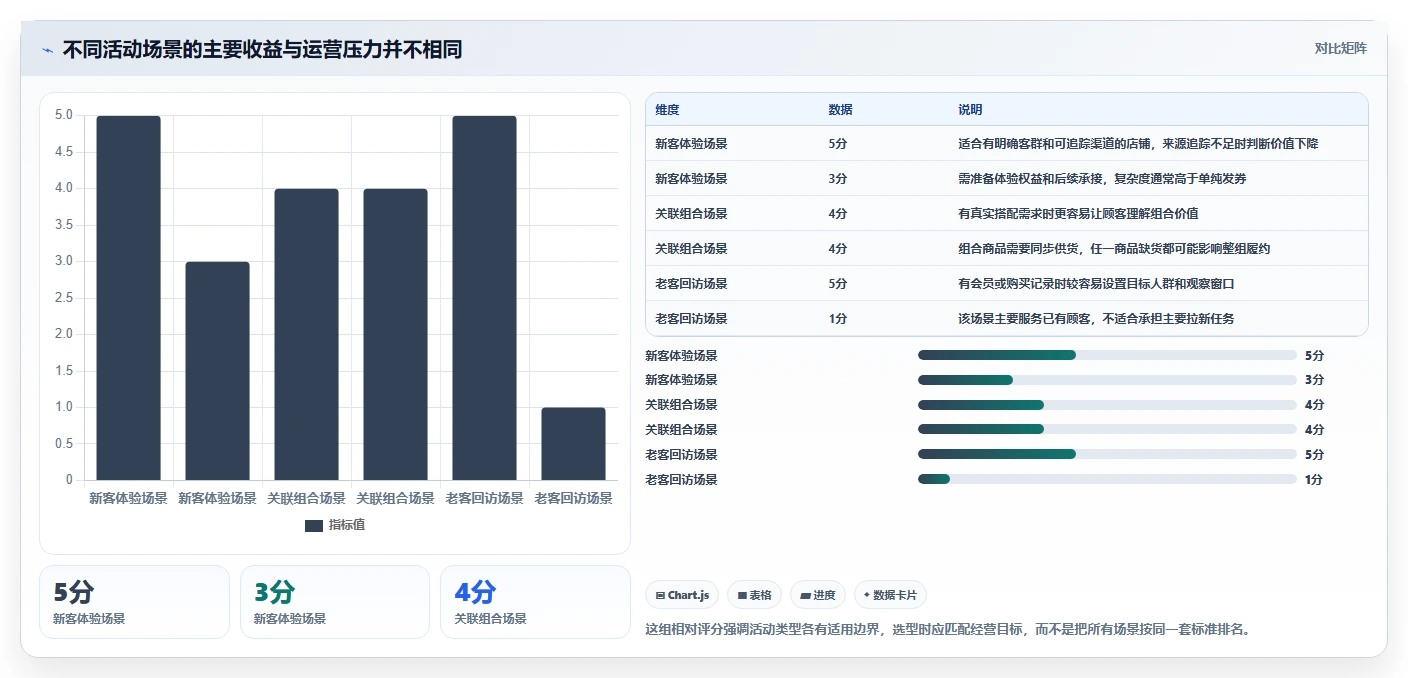Click the 0.5 y-axis label in the chart
Image resolution: width=1408 pixels, height=678 pixels.
tap(64, 444)
